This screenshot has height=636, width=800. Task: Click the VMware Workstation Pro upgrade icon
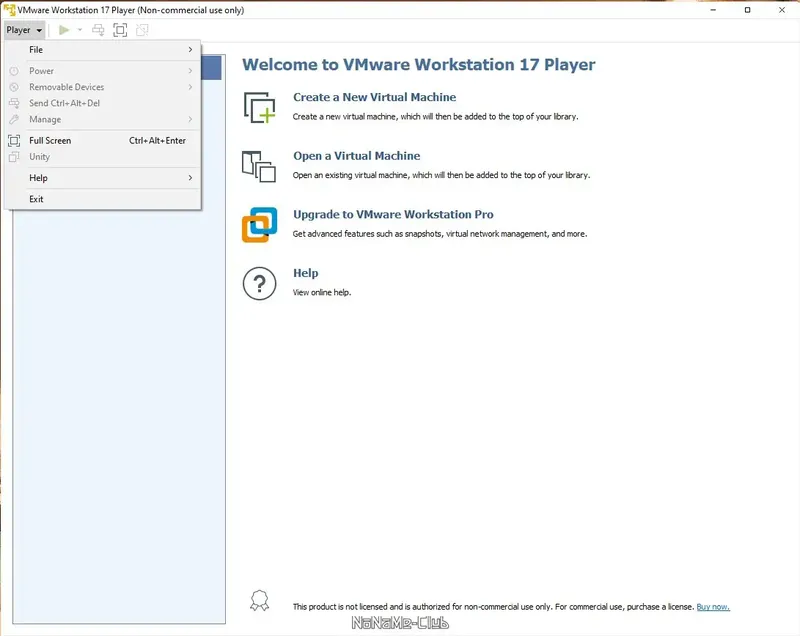tap(259, 225)
